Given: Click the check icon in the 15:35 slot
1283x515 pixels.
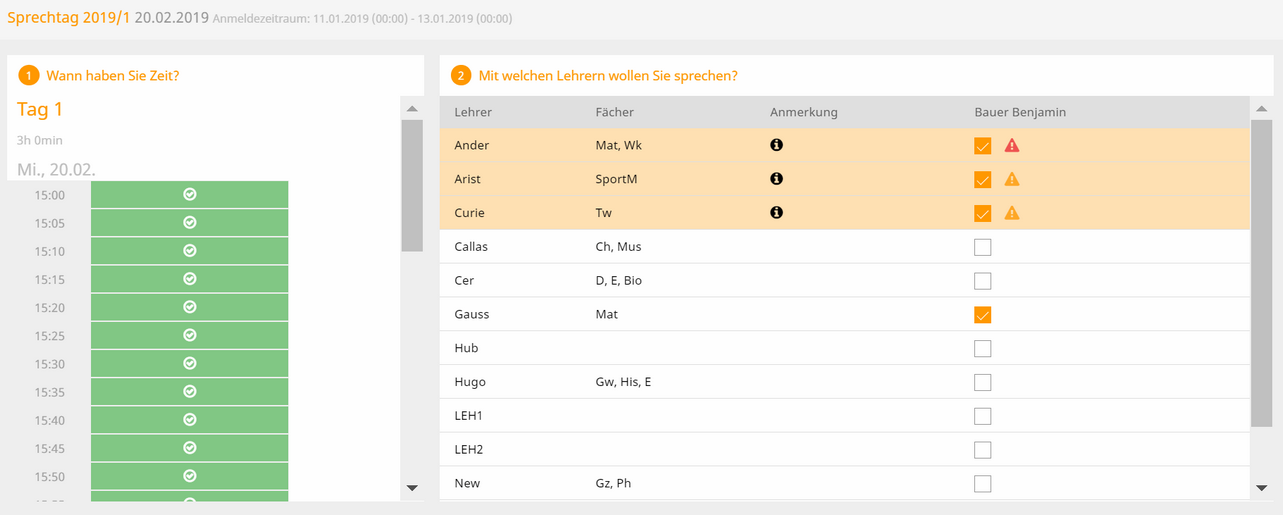Looking at the screenshot, I should pyautogui.click(x=190, y=391).
